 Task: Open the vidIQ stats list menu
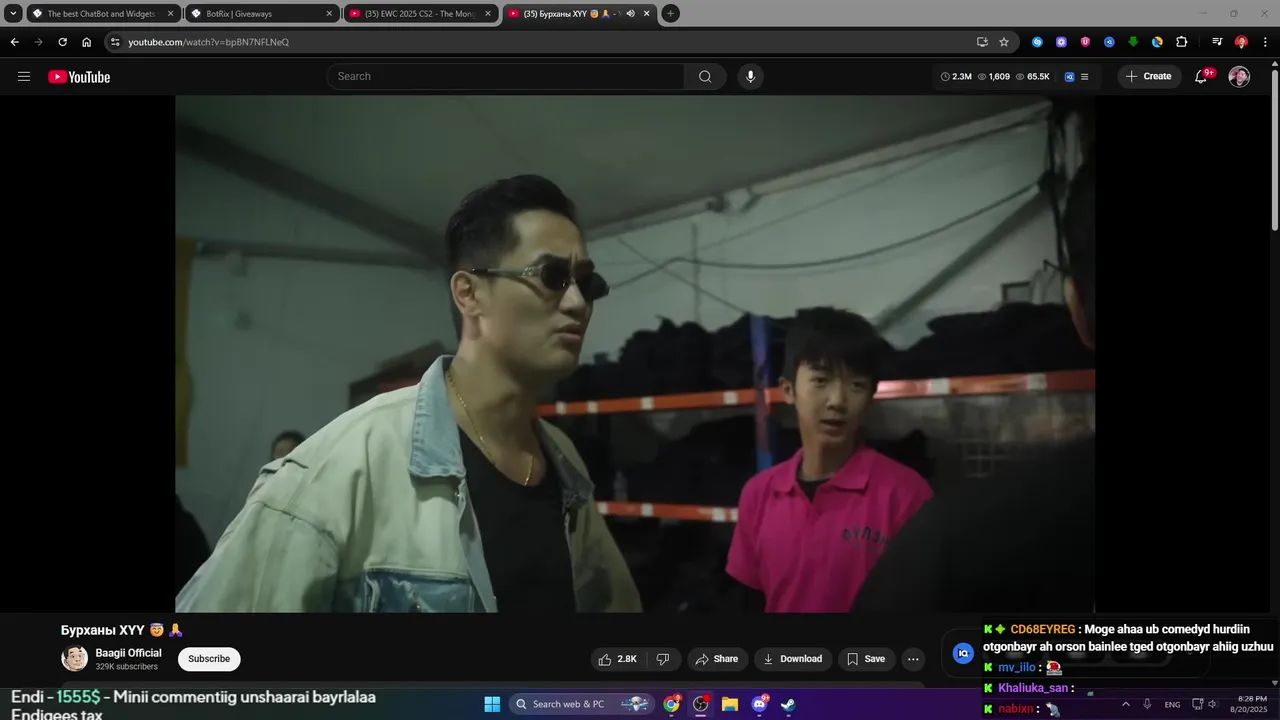point(1085,77)
